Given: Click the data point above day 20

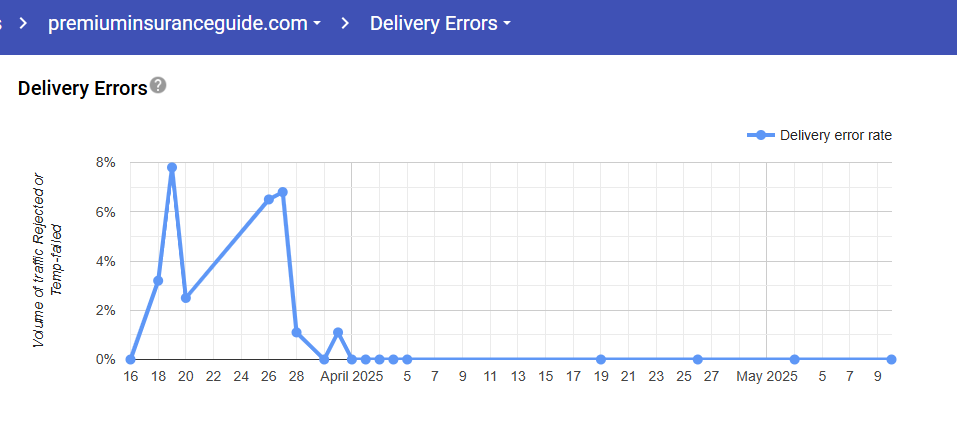Looking at the screenshot, I should click(186, 298).
